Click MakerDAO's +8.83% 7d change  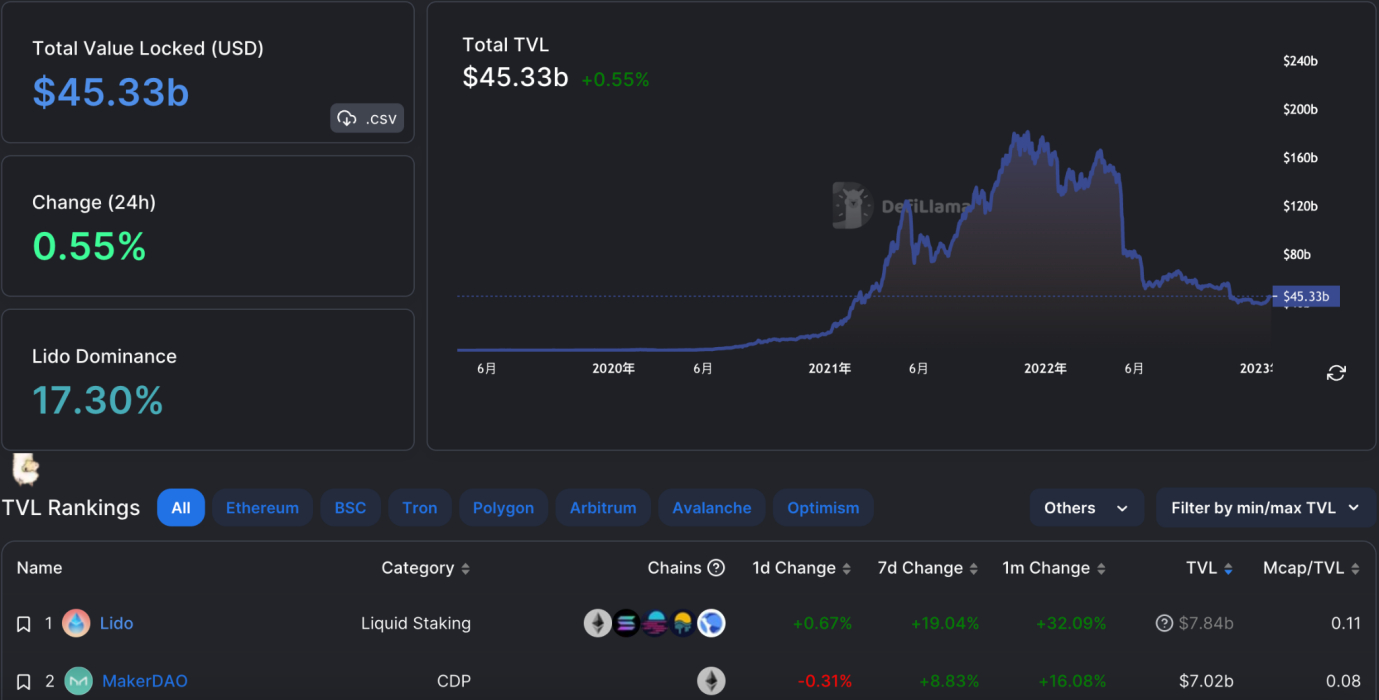pyautogui.click(x=949, y=682)
